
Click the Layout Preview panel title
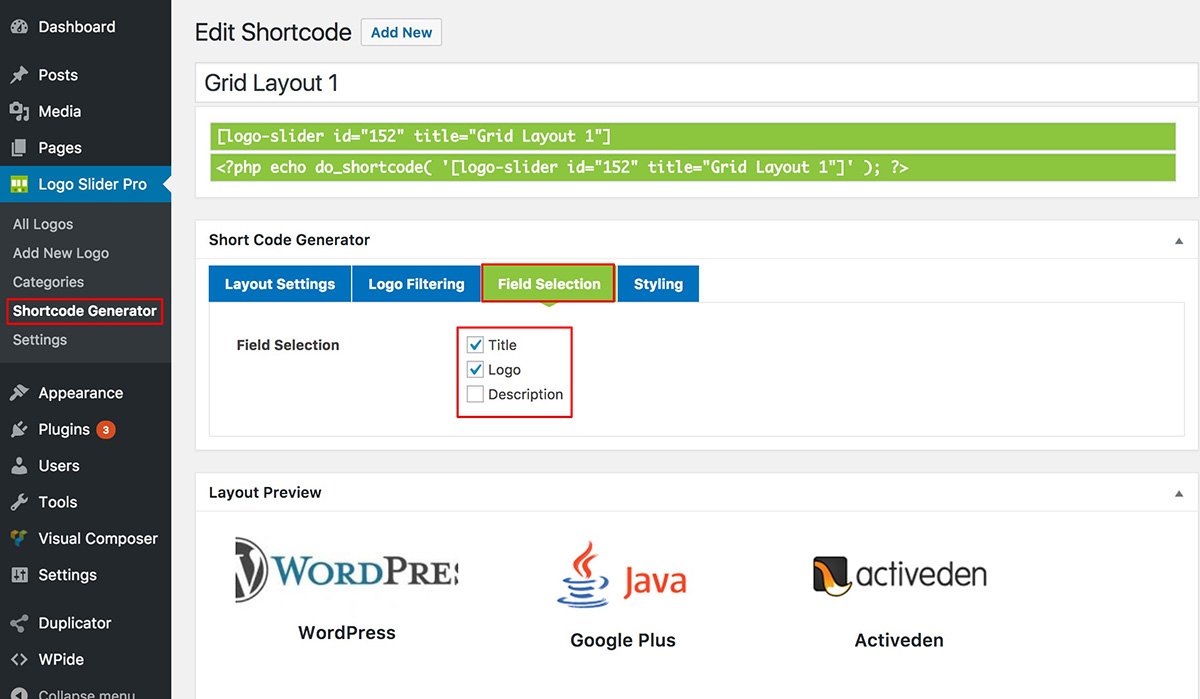[x=265, y=492]
